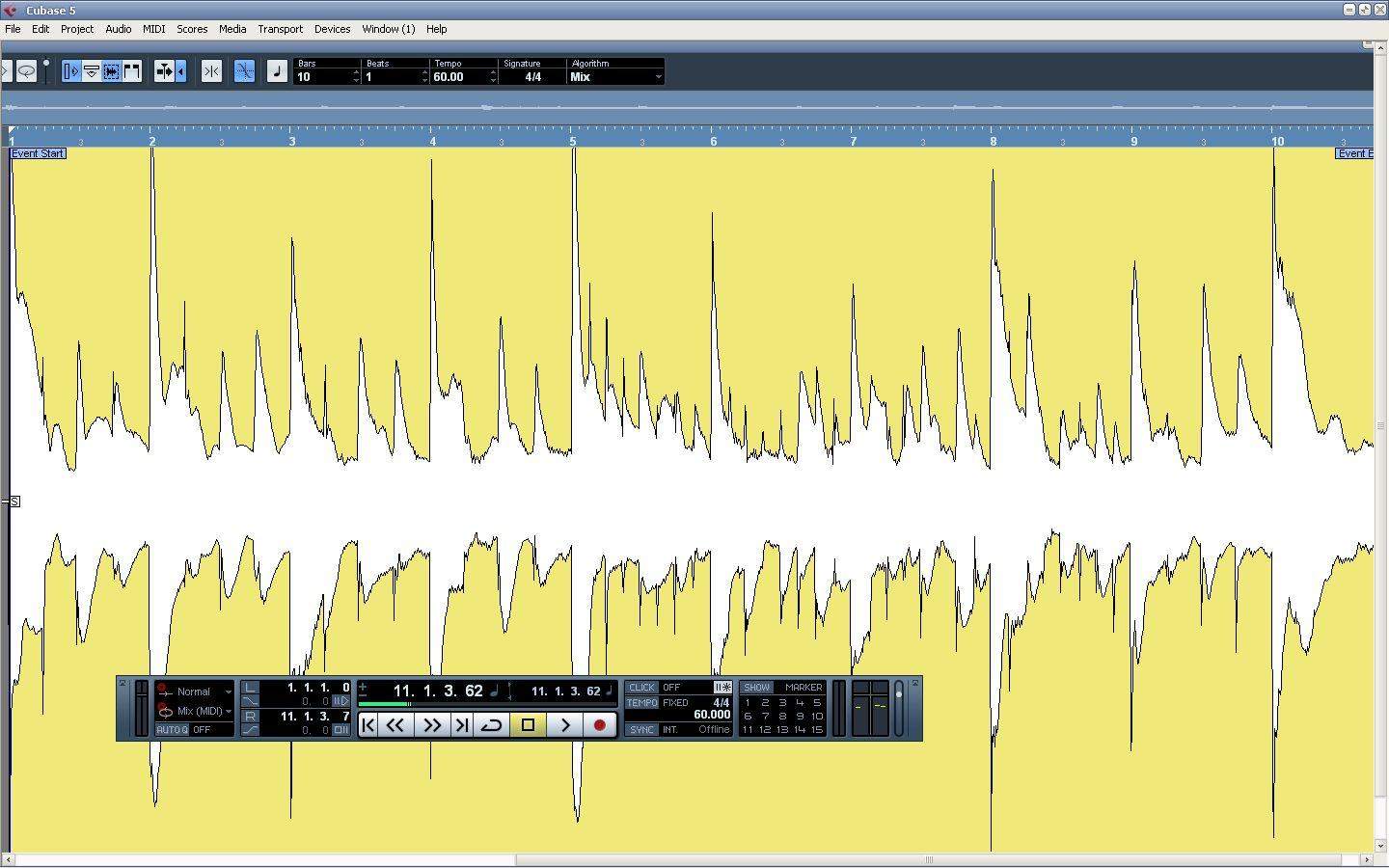Jump to marker 5 in transport
Image resolution: width=1389 pixels, height=868 pixels.
(x=816, y=703)
